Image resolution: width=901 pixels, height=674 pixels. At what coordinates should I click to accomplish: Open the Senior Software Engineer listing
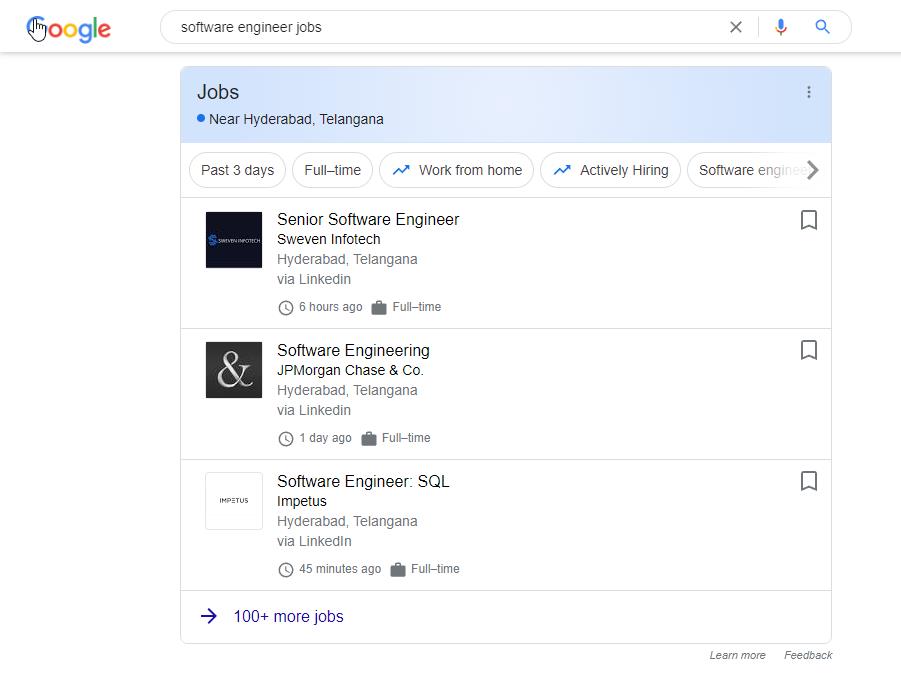click(368, 219)
